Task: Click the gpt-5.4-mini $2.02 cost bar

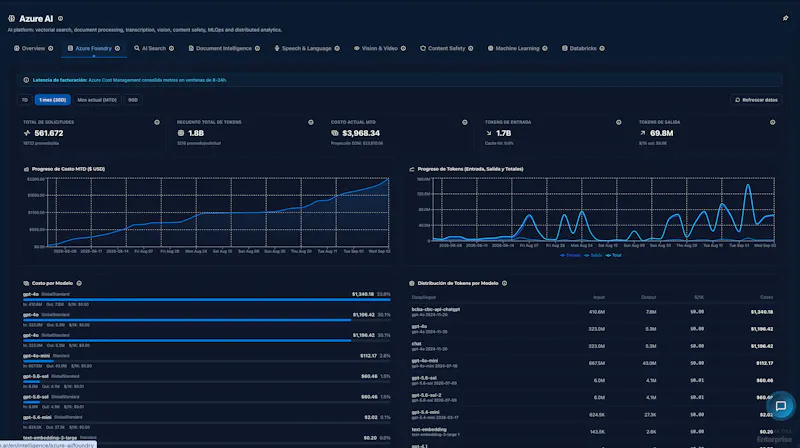Action: 207,422
